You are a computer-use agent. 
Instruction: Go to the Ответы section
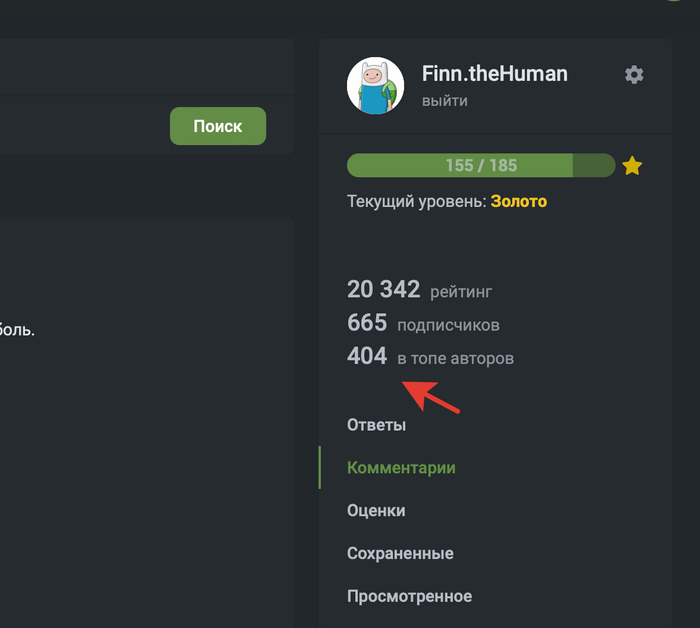[x=376, y=425]
